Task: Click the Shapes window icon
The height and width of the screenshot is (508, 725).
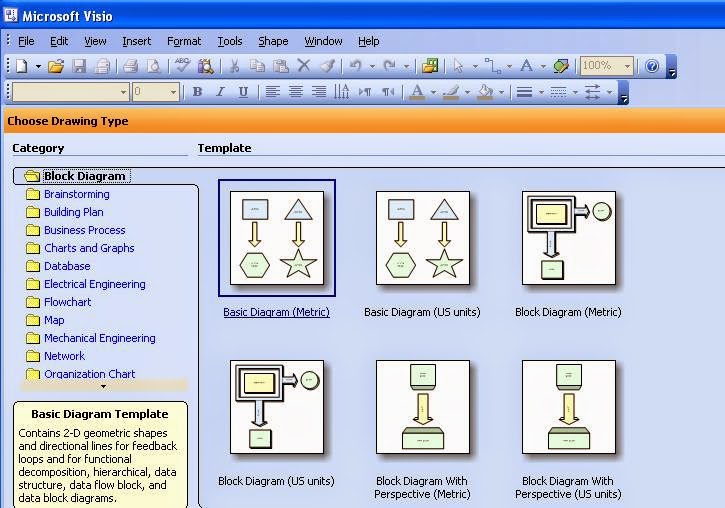Action: point(430,66)
